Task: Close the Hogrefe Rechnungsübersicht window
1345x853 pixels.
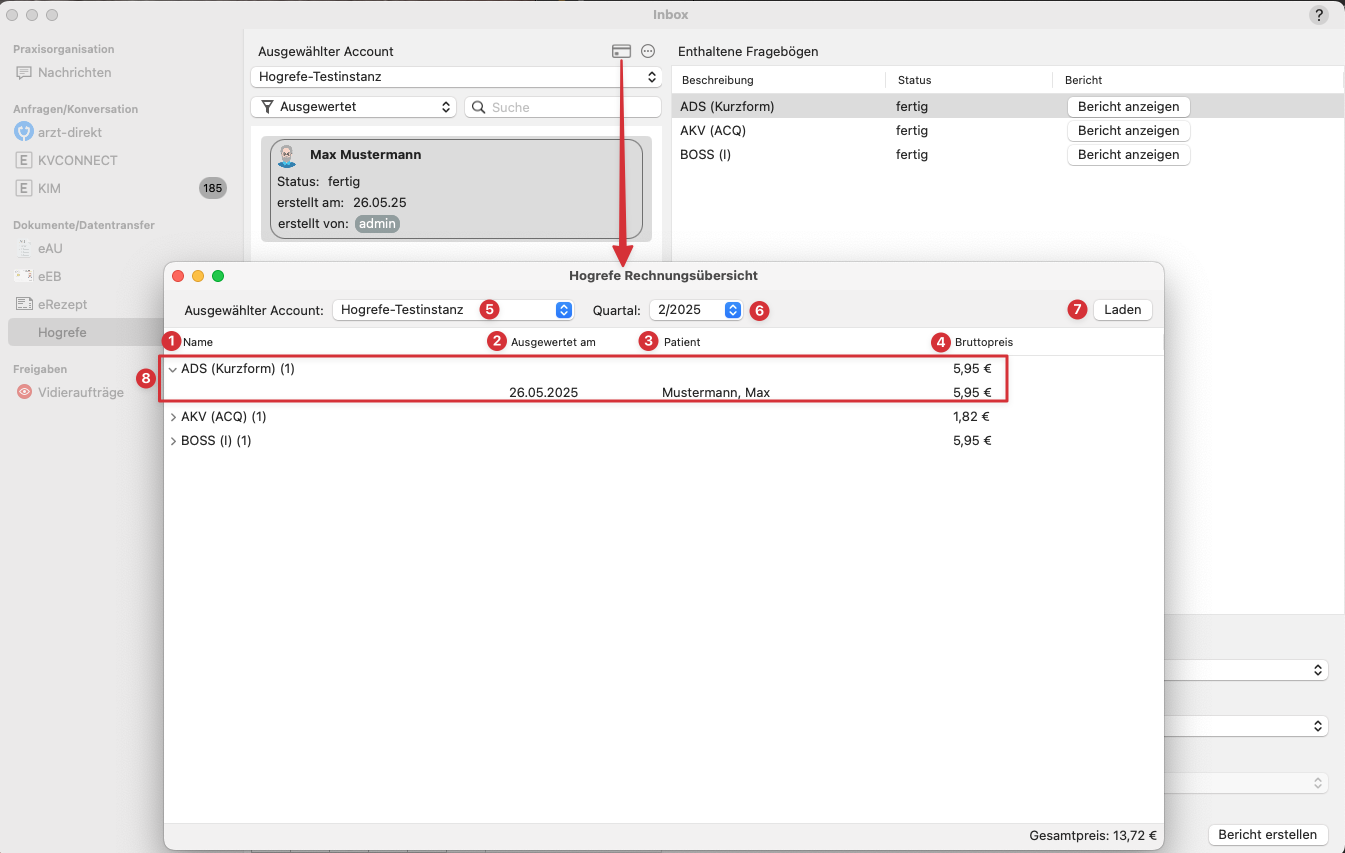Action: (x=178, y=276)
